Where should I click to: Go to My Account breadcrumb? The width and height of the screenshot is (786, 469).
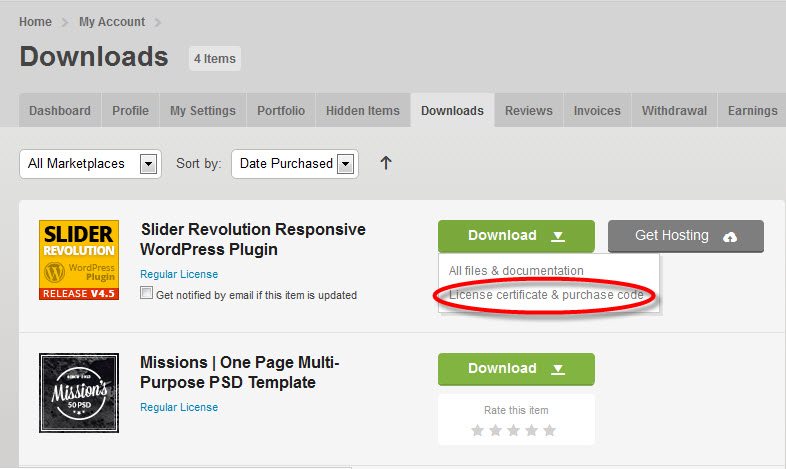coord(112,22)
